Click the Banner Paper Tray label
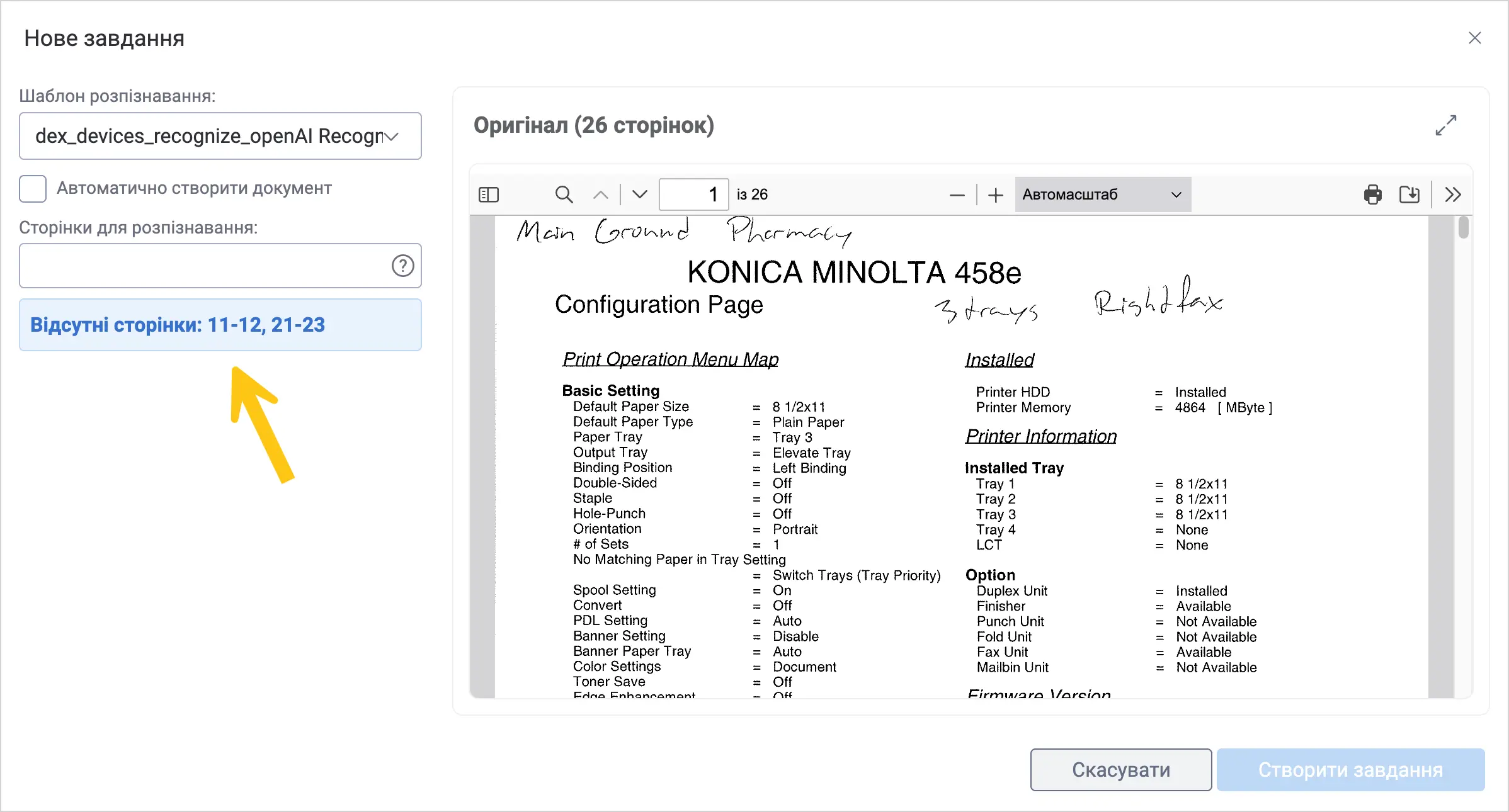 tap(632, 651)
